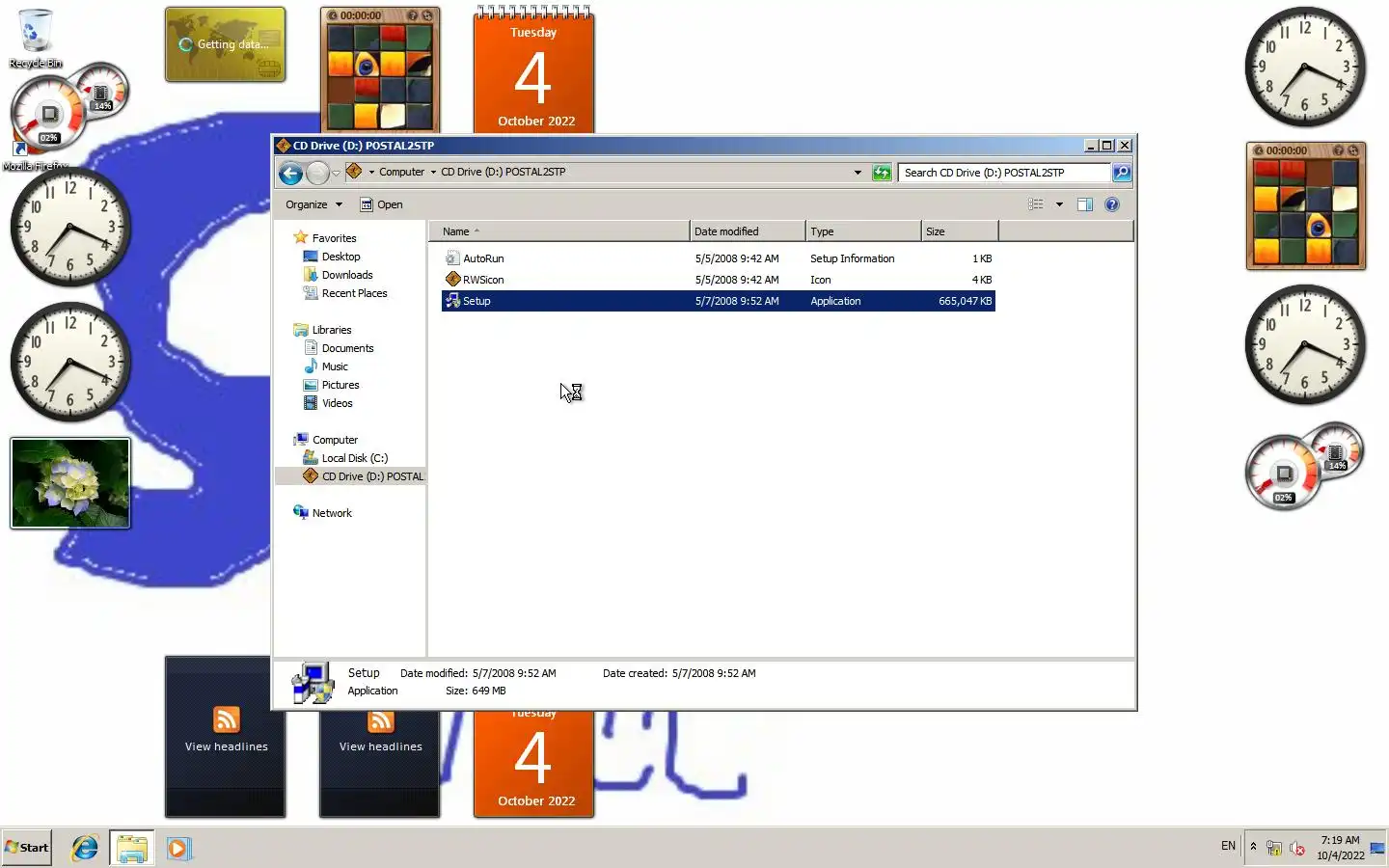Sort by the Size column header

[x=960, y=231]
